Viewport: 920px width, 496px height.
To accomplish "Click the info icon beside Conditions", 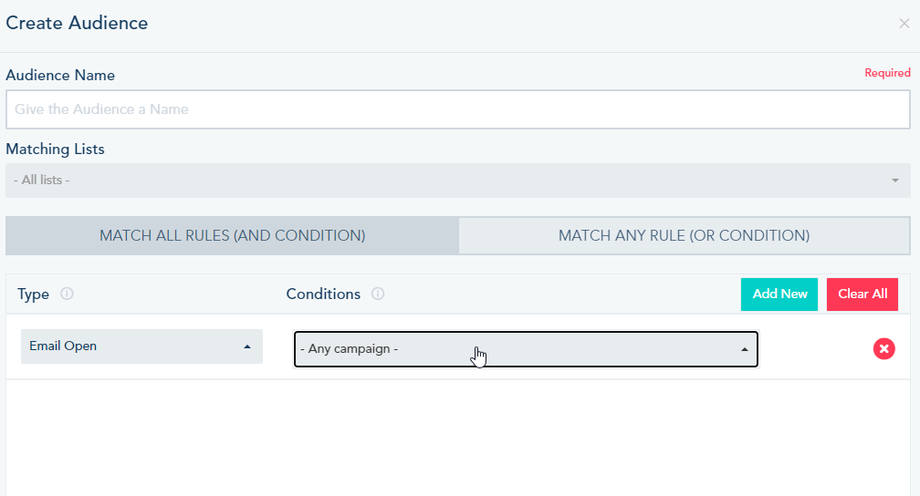I will tap(378, 294).
